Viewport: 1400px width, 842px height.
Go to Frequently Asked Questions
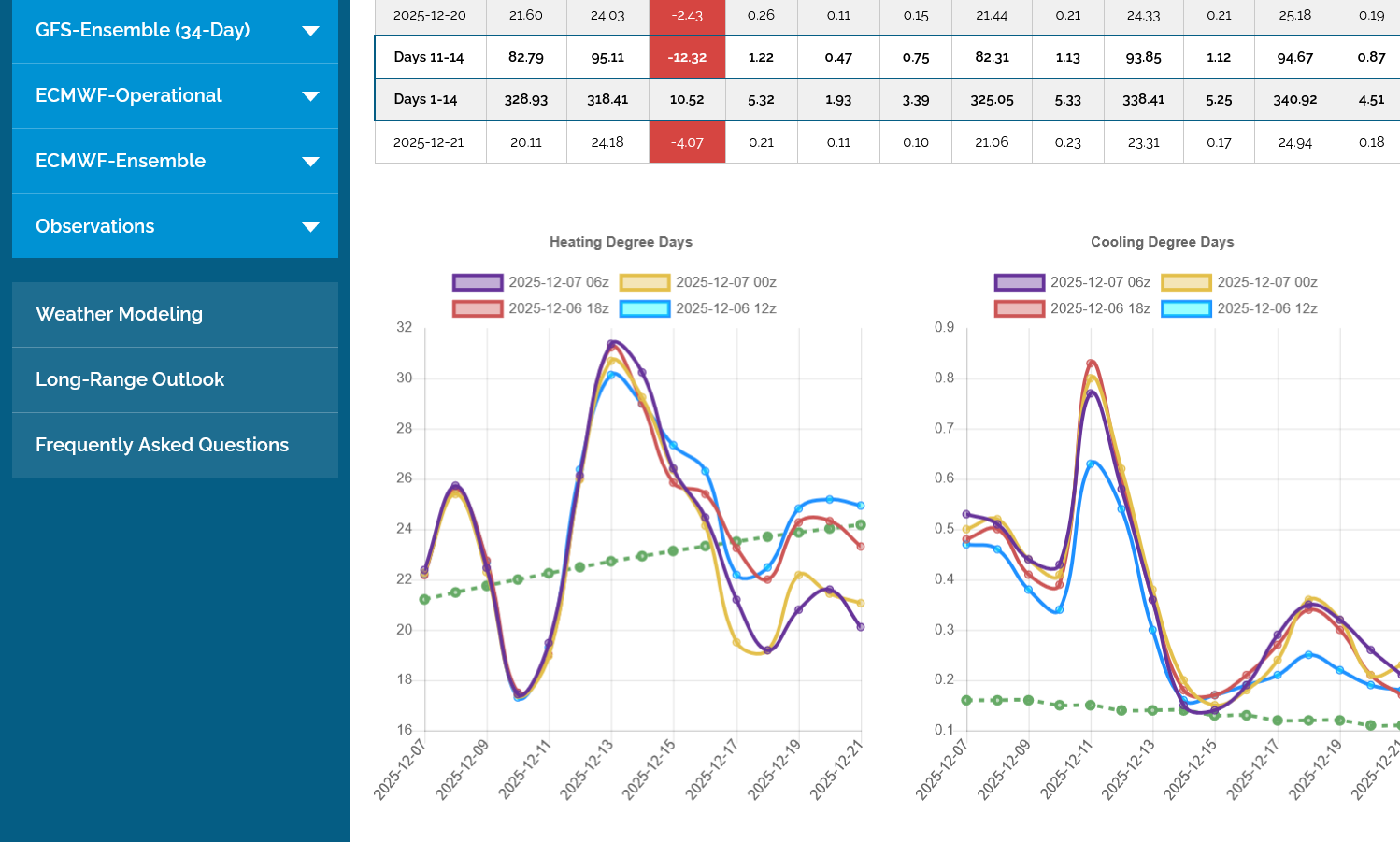162,445
